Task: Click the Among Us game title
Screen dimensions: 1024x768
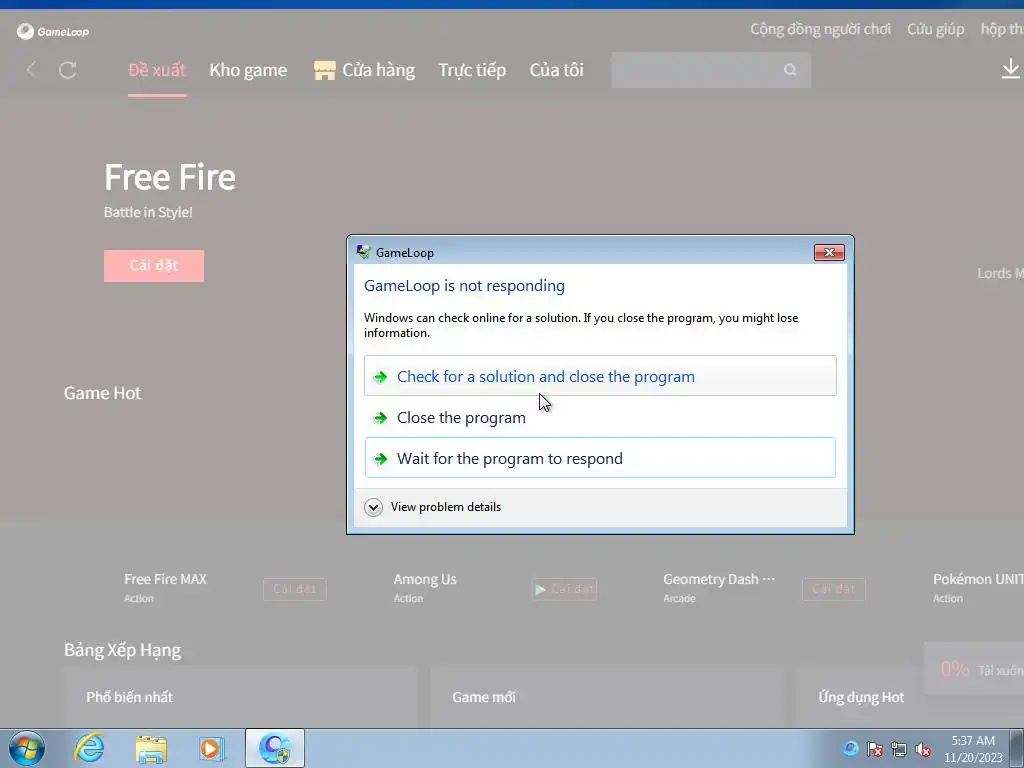Action: (x=425, y=579)
